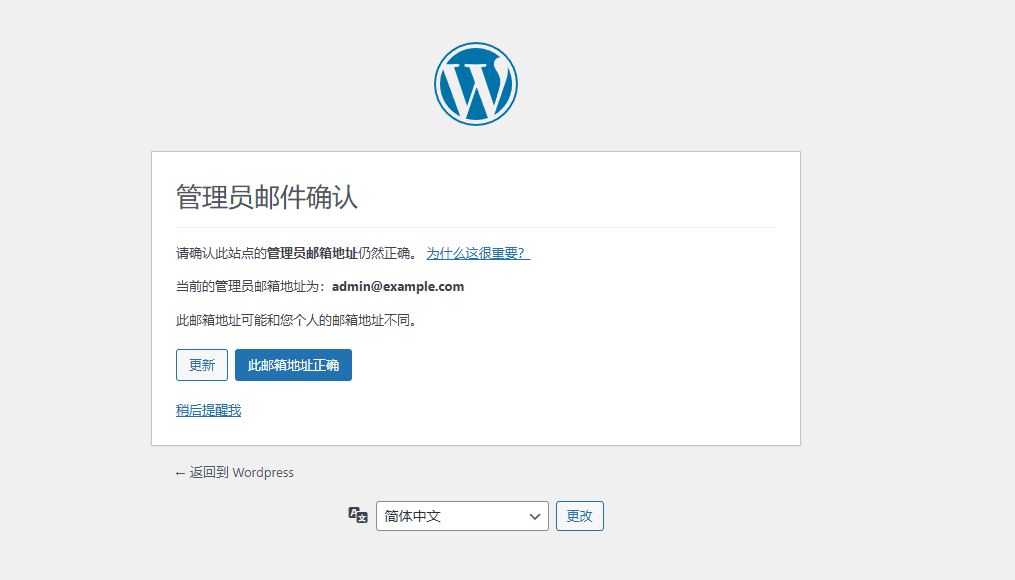
Task: Click the 管理员邮件确认 heading
Action: 267,197
